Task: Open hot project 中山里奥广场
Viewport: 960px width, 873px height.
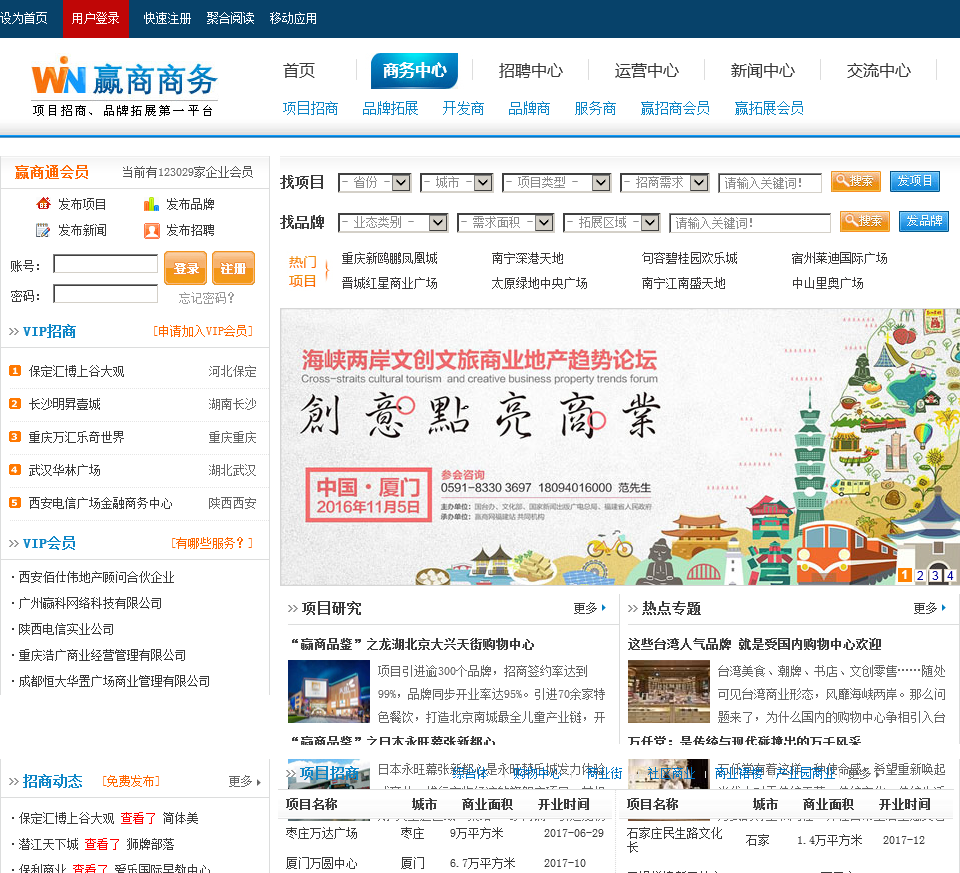Action: tap(827, 283)
